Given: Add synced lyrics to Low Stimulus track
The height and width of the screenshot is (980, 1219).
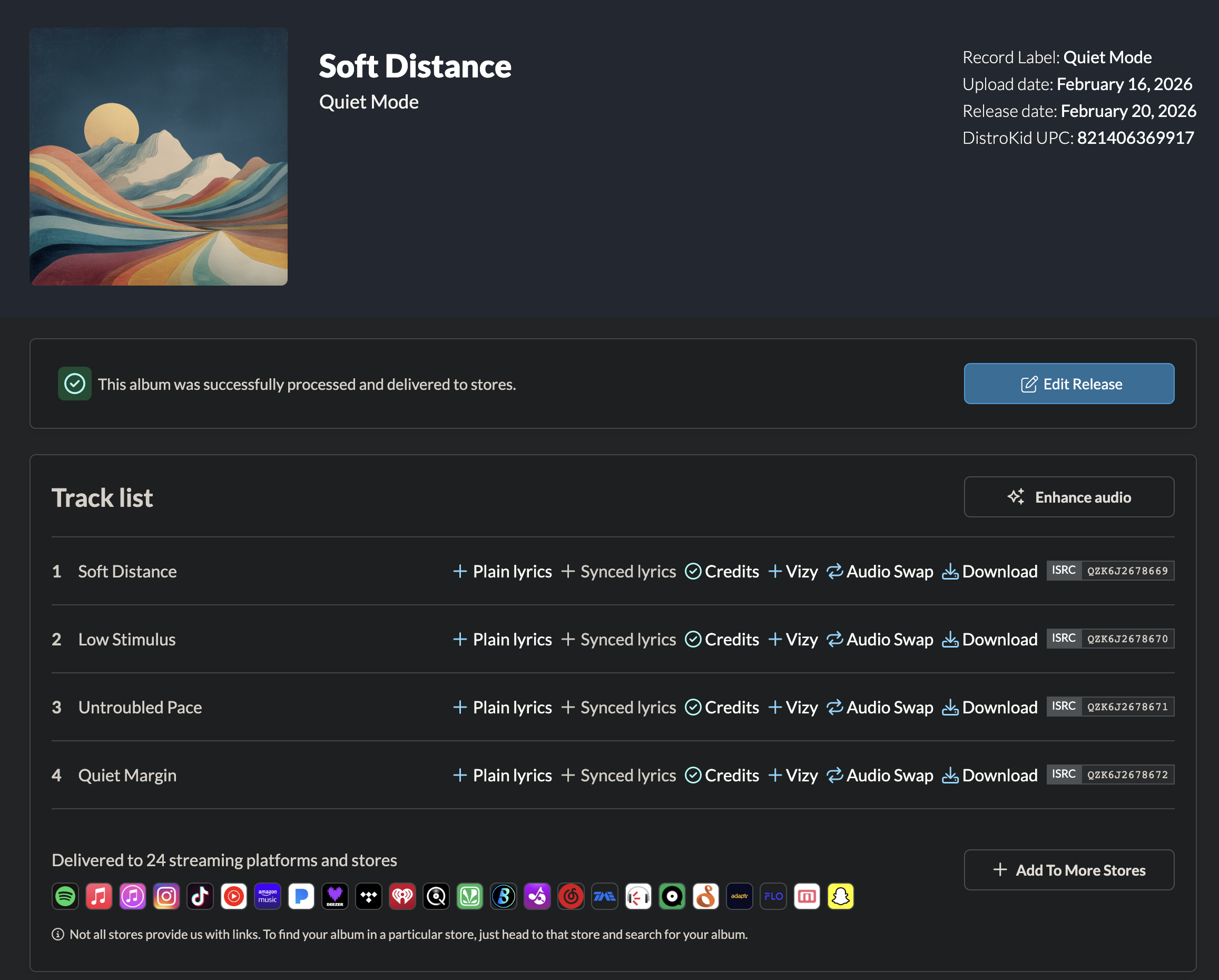Looking at the screenshot, I should (618, 639).
